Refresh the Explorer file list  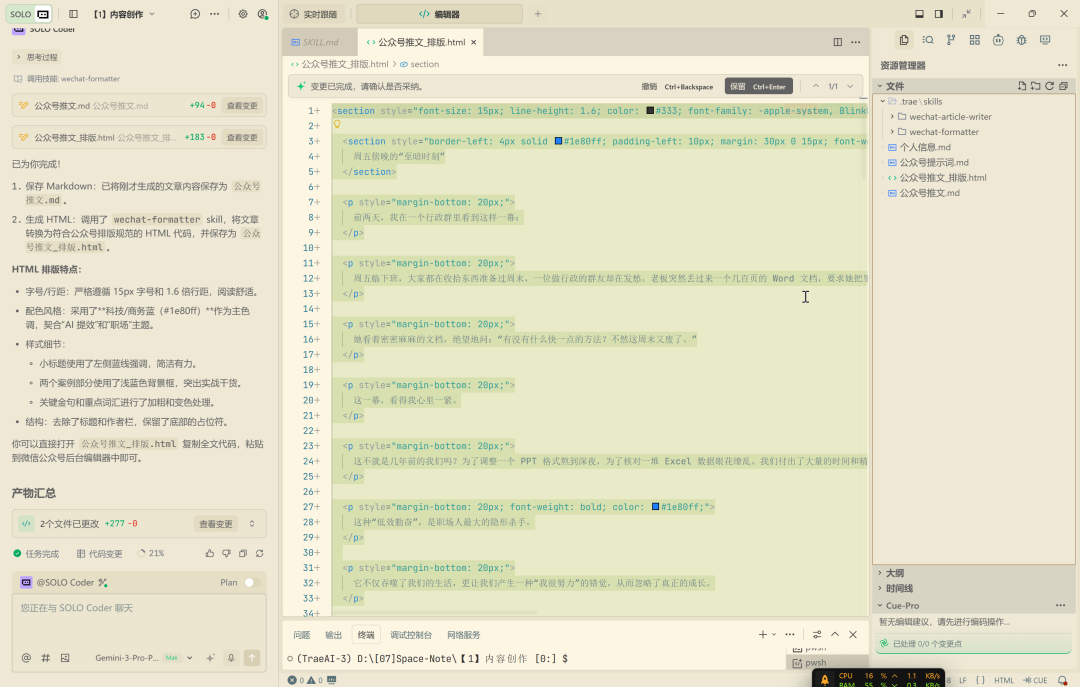[1050, 86]
